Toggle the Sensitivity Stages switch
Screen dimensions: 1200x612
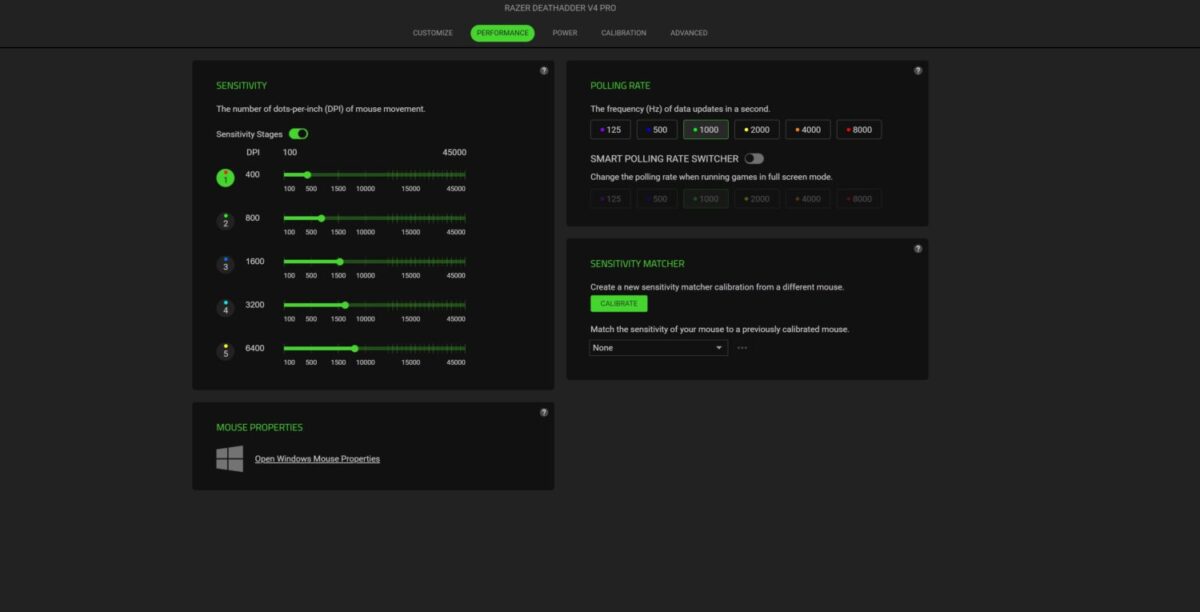(x=298, y=134)
